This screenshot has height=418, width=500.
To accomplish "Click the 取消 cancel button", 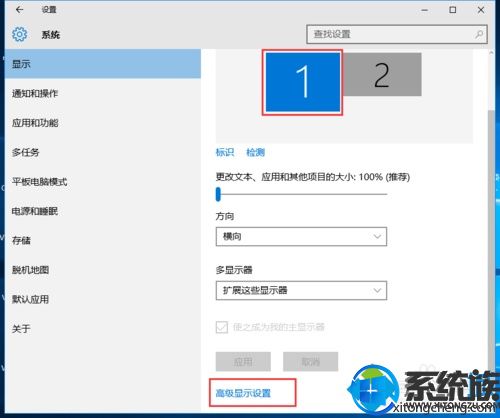I will click(310, 362).
